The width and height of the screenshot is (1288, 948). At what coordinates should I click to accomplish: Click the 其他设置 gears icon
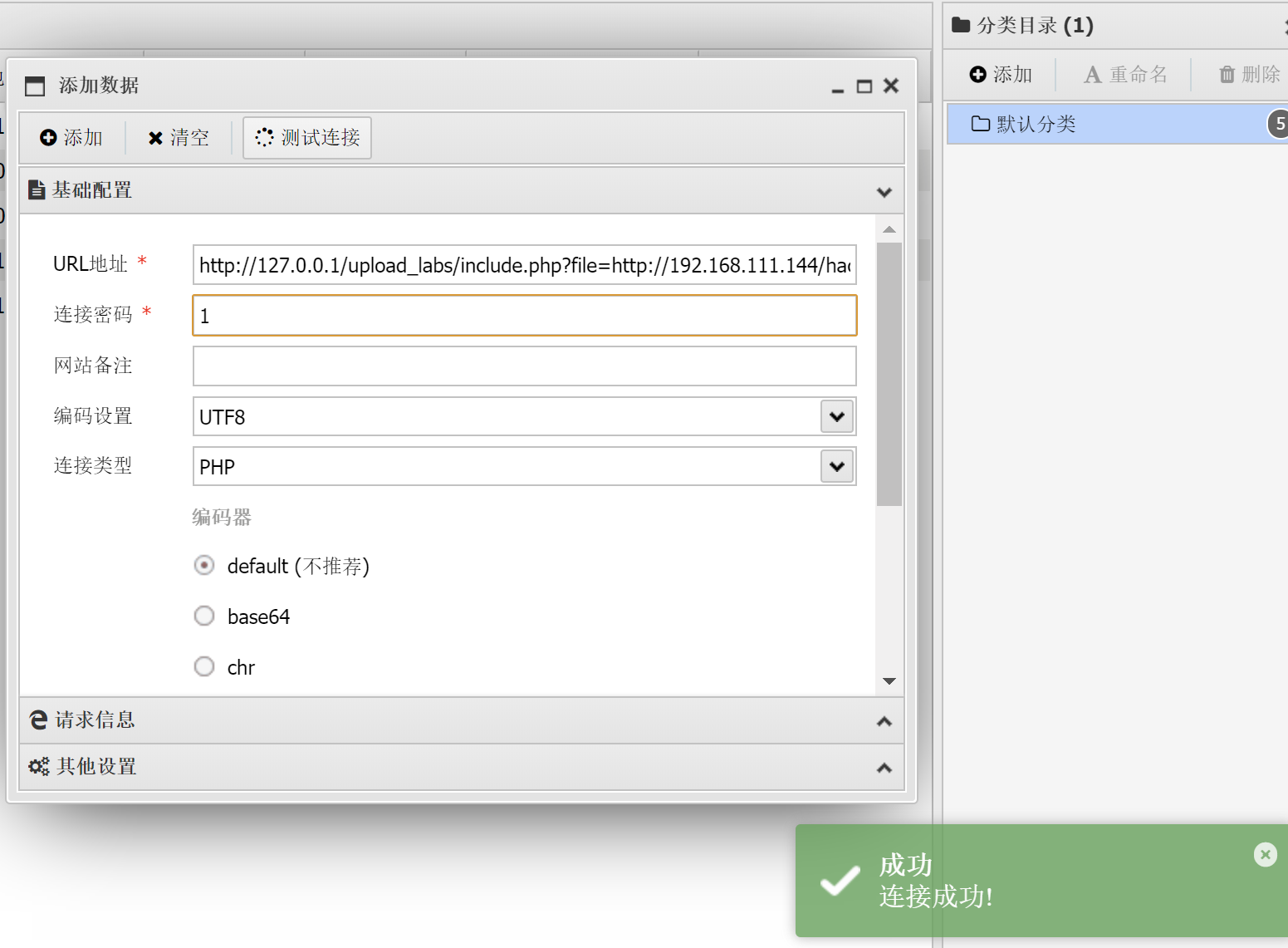pyautogui.click(x=39, y=767)
